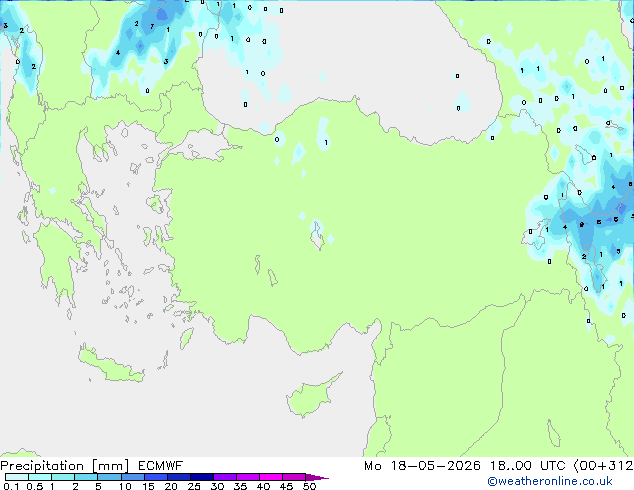Click the 0.1–0.5 mm legend color segment
The width and height of the screenshot is (634, 490).
pyautogui.click(x=17, y=477)
